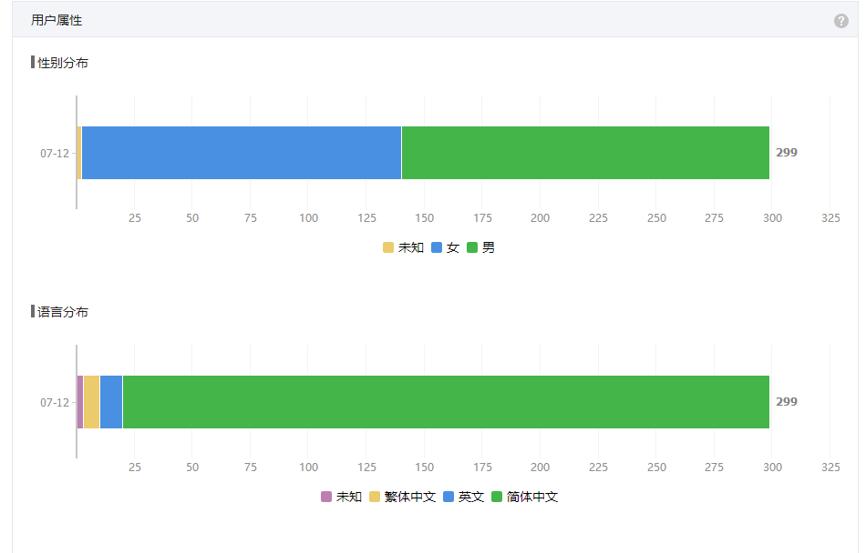Toggle the 简体中文 legend item
This screenshot has height=553, width=866.
(x=525, y=496)
